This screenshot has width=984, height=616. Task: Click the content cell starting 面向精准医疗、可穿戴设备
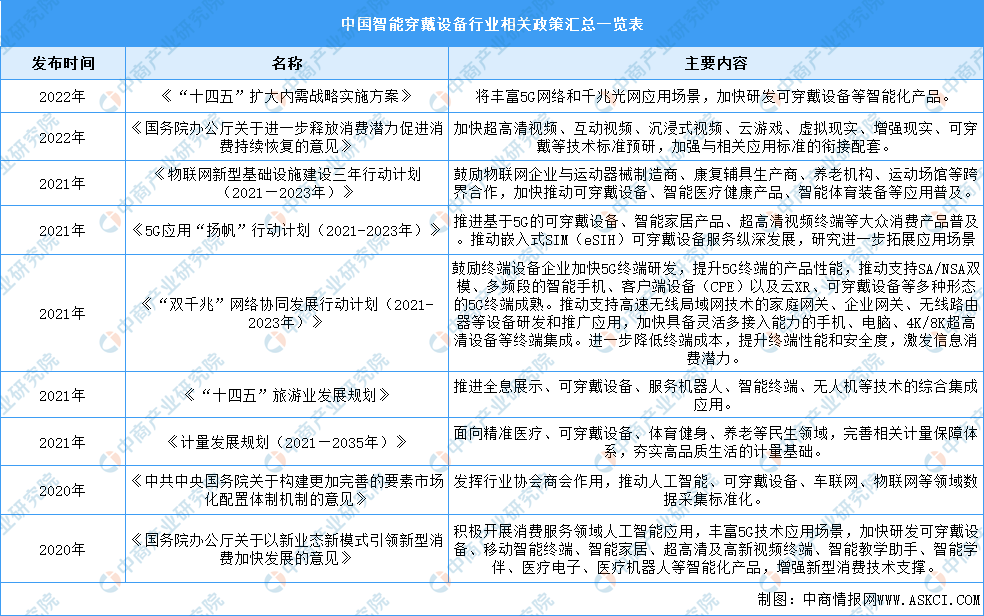[x=716, y=442]
